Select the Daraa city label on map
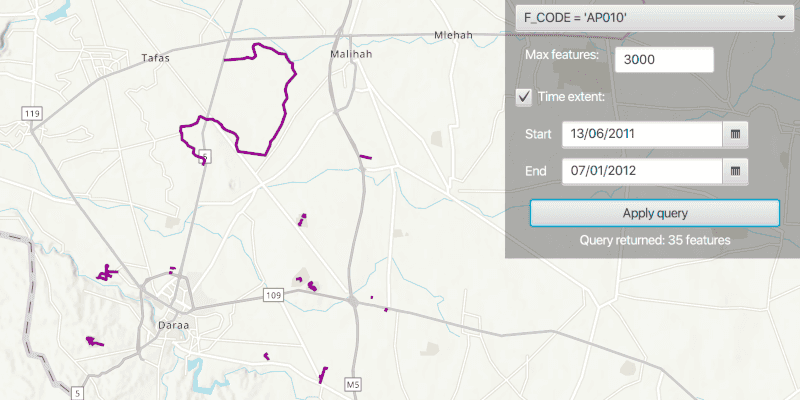This screenshot has height=400, width=800. pyautogui.click(x=173, y=325)
